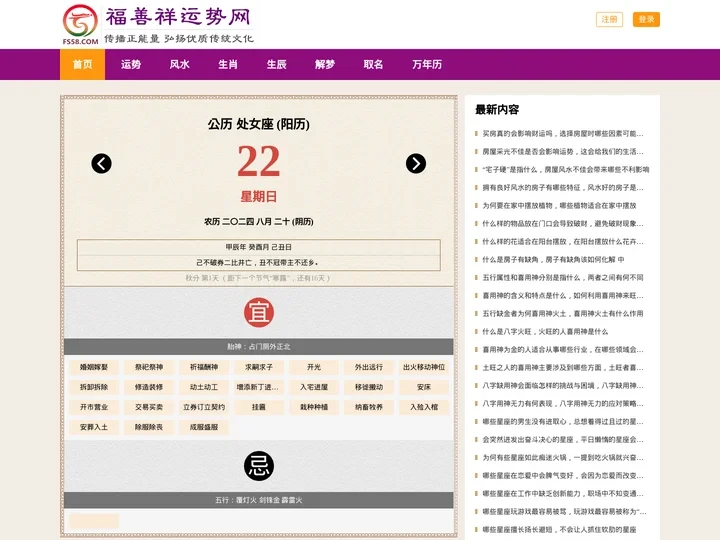720x540 pixels.
Task: Open article 哪些星座玩游戏最容易被骂
Action: (564, 512)
